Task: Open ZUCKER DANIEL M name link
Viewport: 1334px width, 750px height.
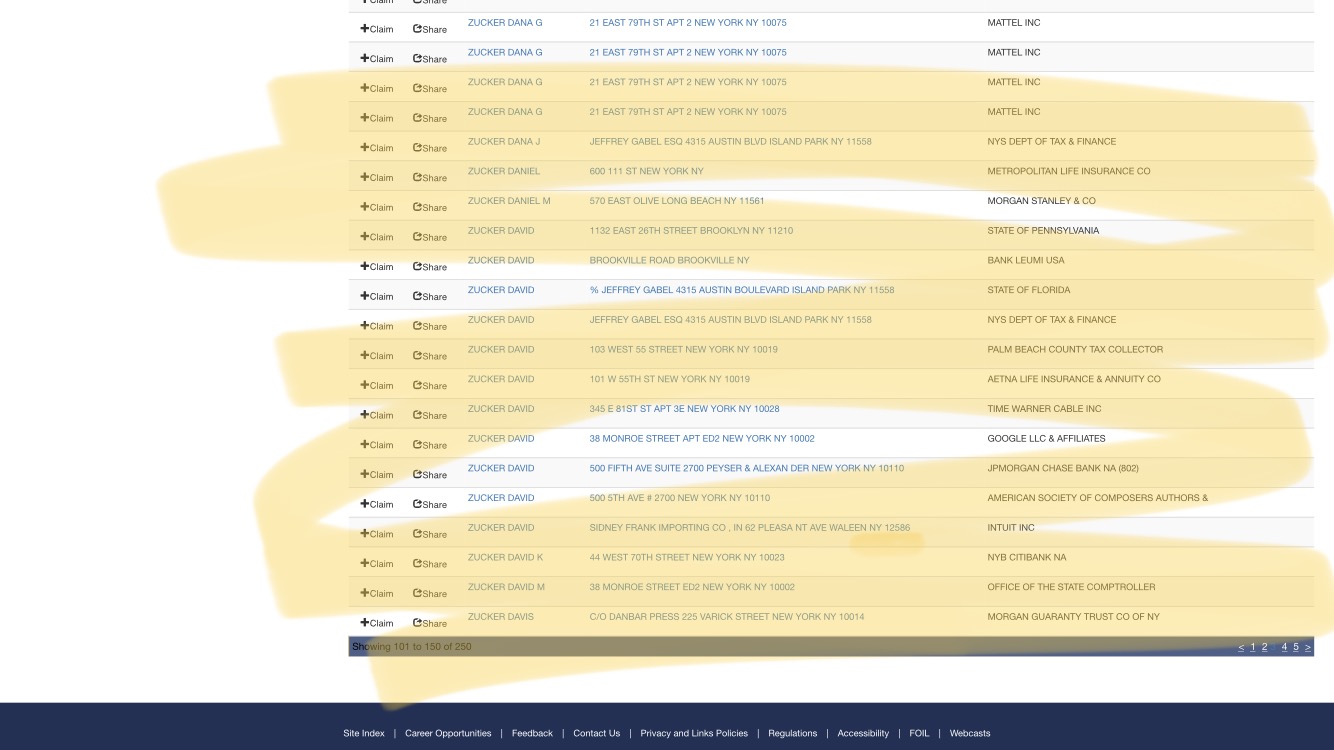Action: (509, 201)
